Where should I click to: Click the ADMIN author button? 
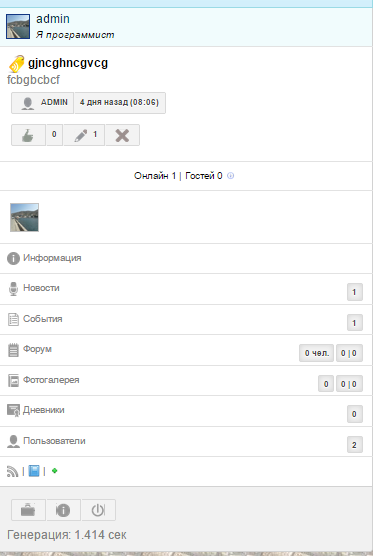click(x=43, y=103)
